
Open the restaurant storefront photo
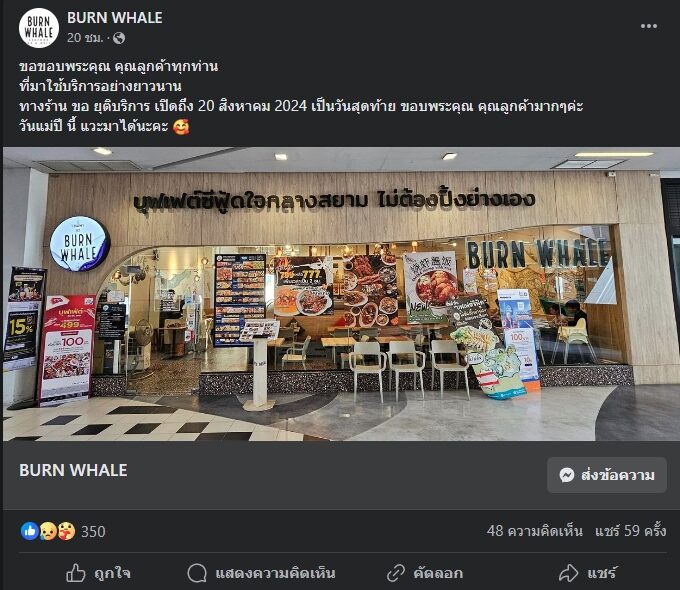coord(341,294)
